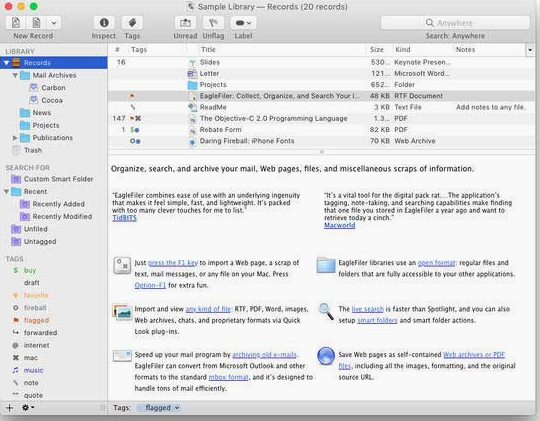Select the forwarded tag arrow icon
This screenshot has height=421, width=540.
15,332
